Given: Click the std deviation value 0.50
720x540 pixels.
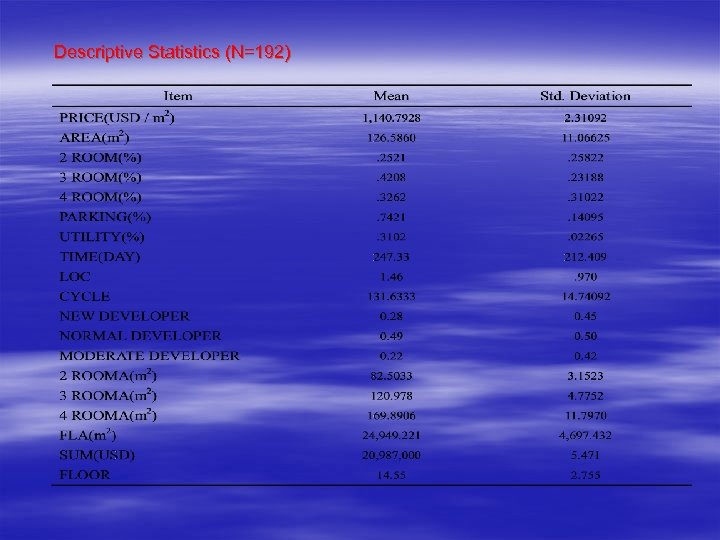Looking at the screenshot, I should click(x=585, y=336).
